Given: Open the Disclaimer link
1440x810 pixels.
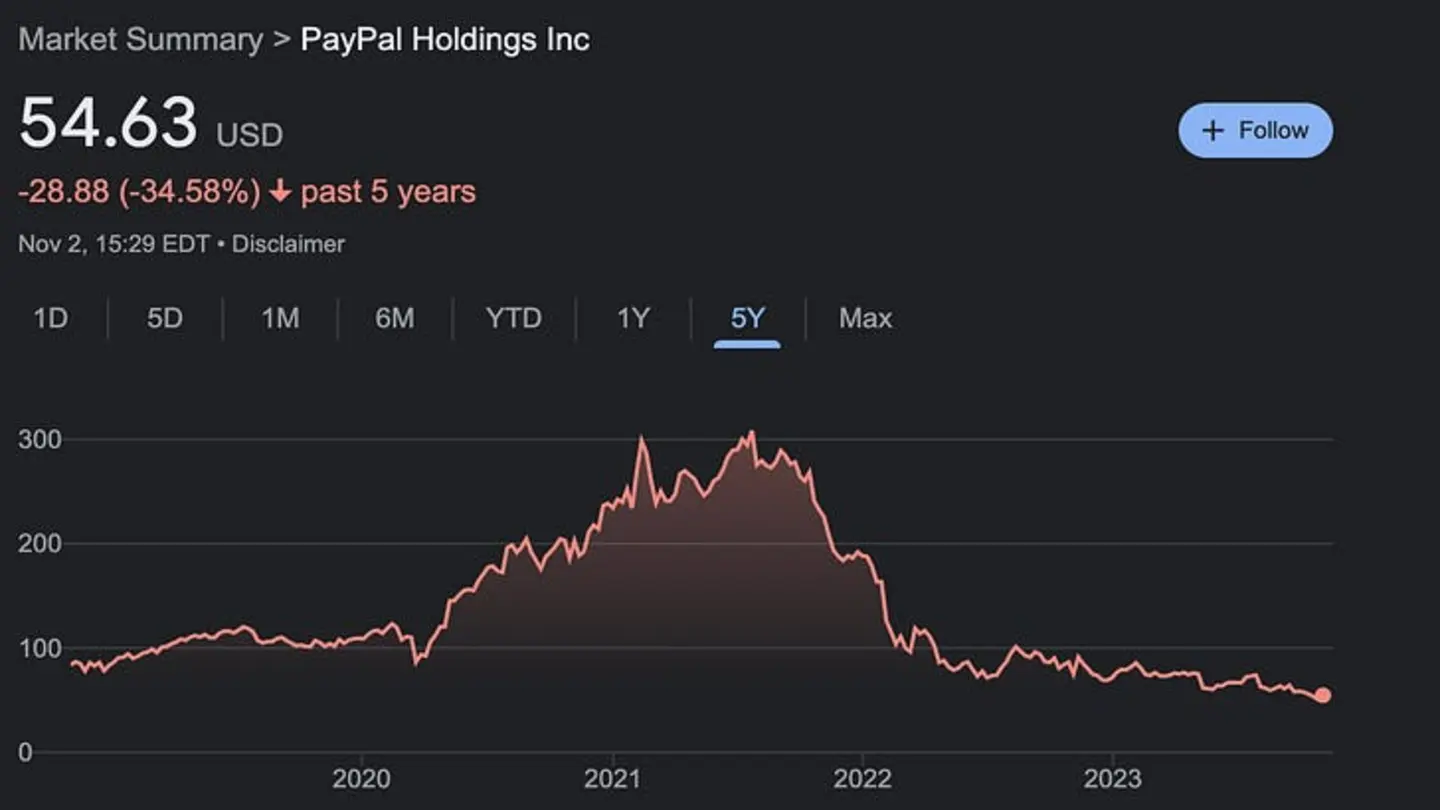Looking at the screenshot, I should pos(289,243).
